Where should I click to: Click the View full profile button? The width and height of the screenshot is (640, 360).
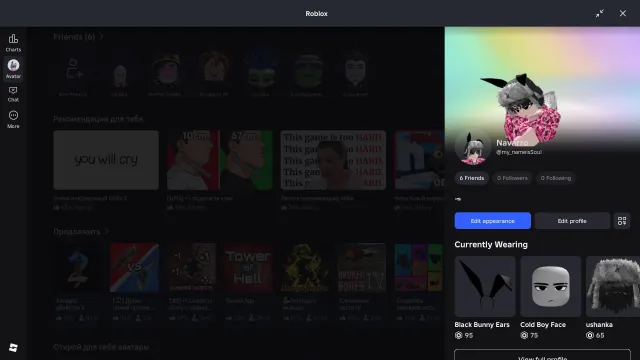[x=542, y=355]
